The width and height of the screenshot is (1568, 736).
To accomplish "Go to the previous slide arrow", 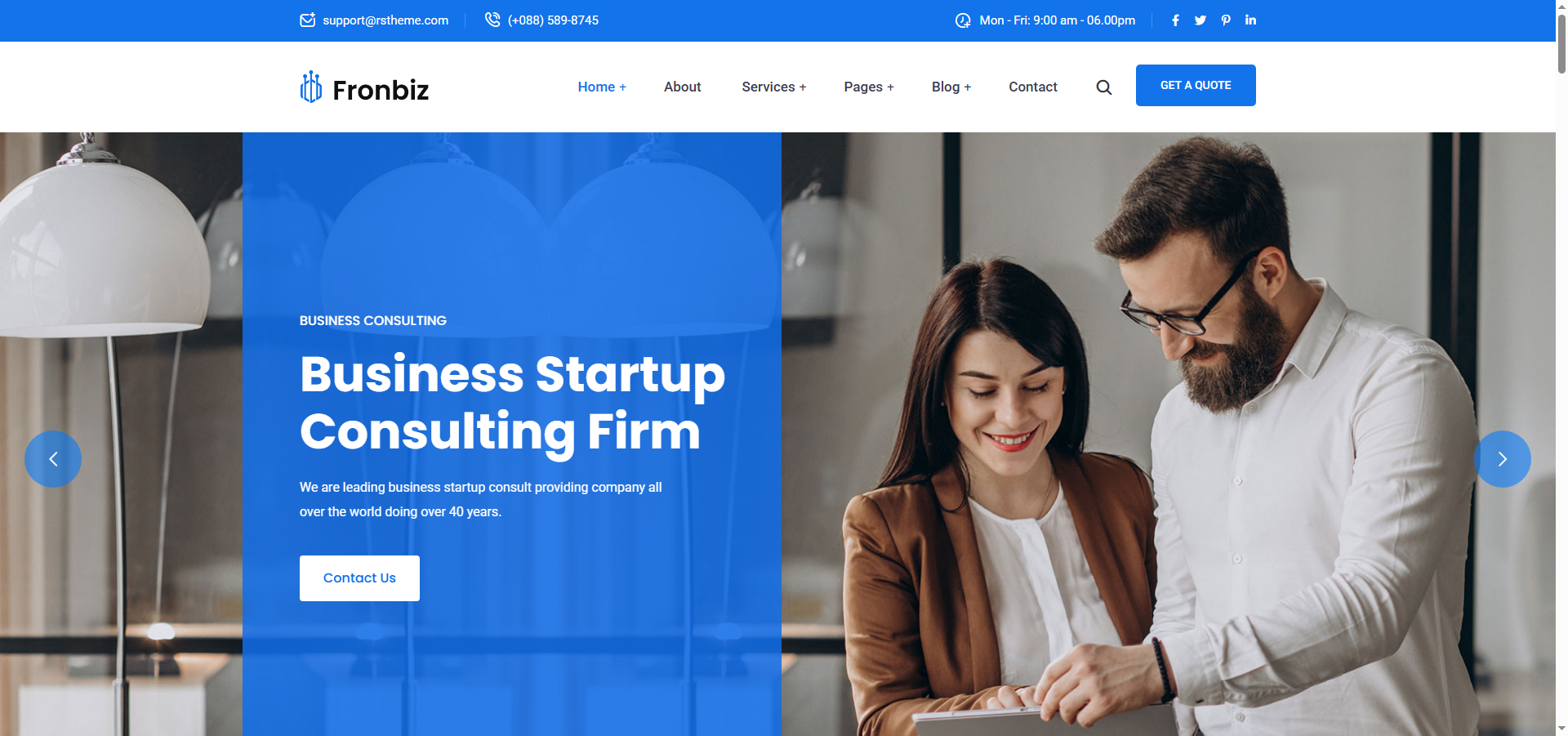I will pos(53,459).
